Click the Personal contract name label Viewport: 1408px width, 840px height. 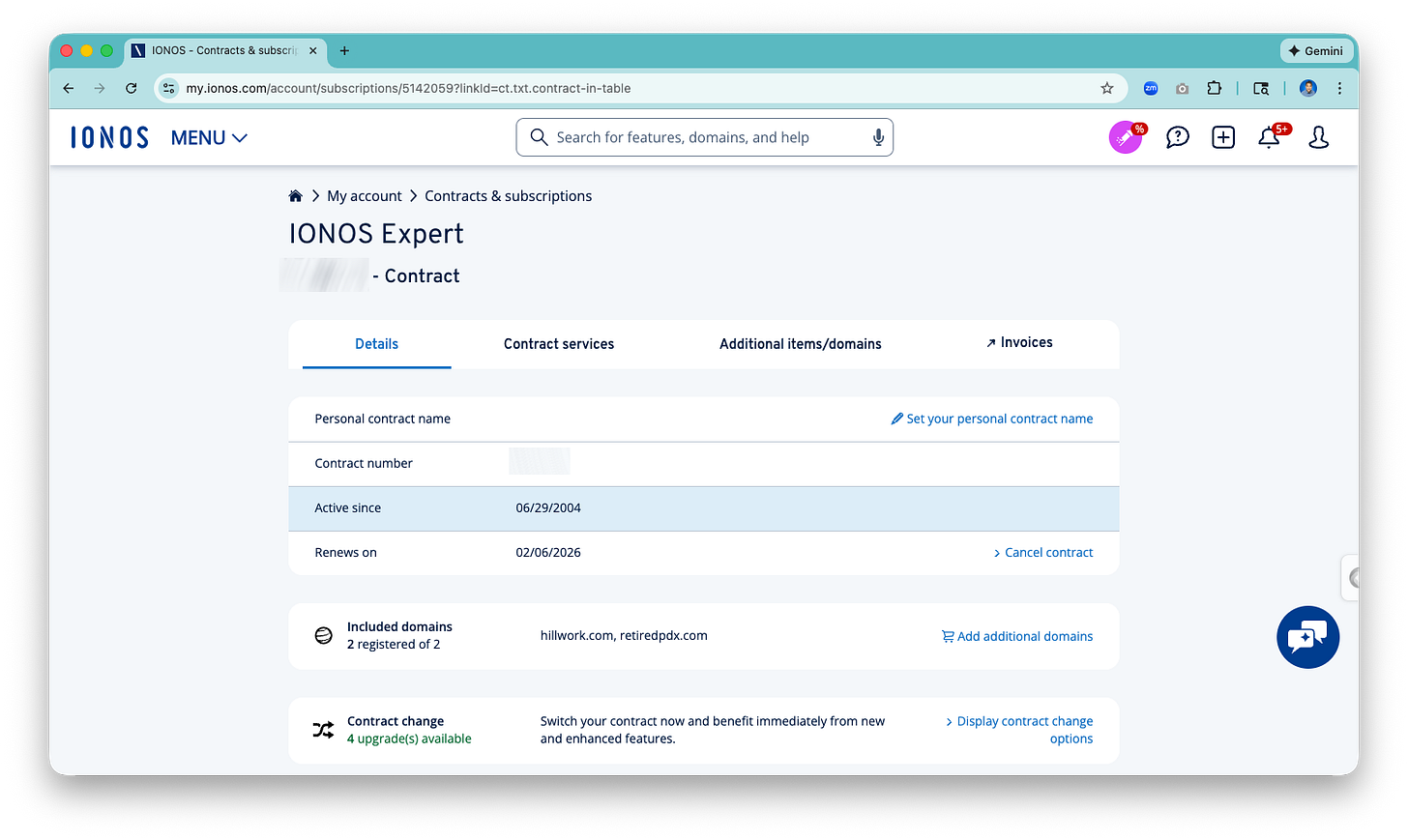[x=383, y=419]
